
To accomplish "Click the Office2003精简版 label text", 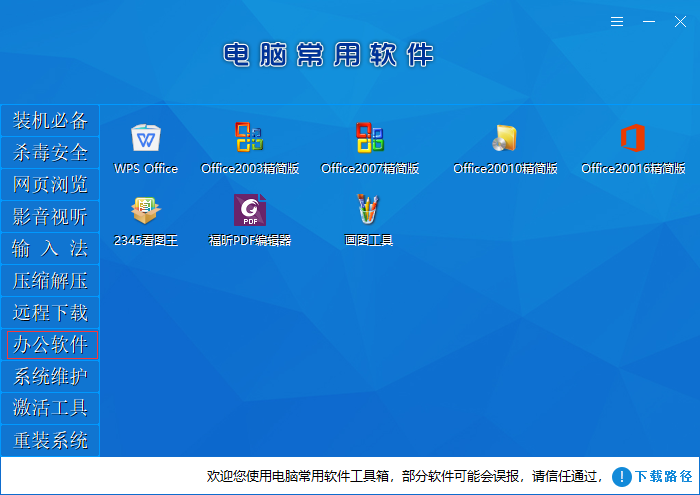I will (250, 168).
